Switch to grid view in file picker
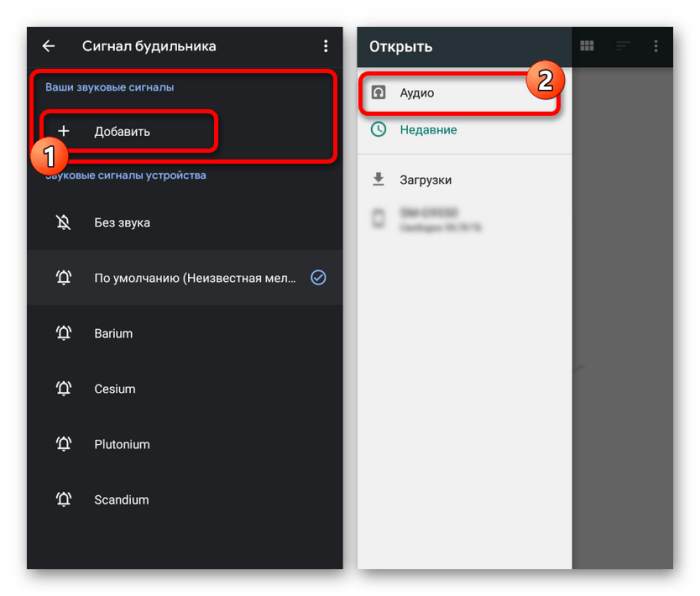 (x=587, y=46)
